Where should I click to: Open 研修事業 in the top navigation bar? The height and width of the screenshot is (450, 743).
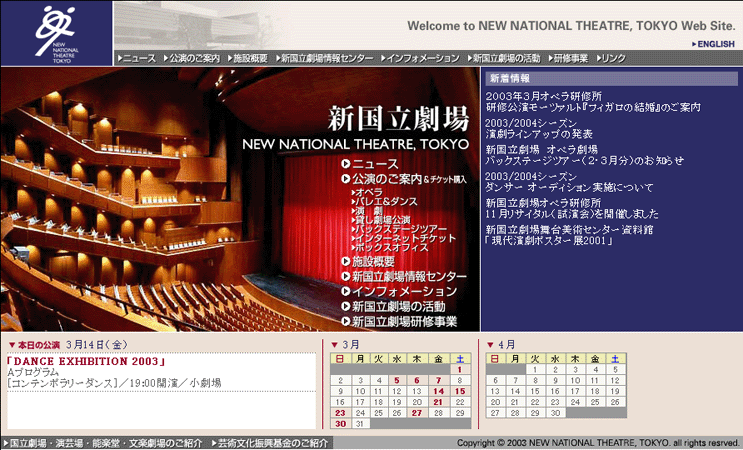pos(568,58)
